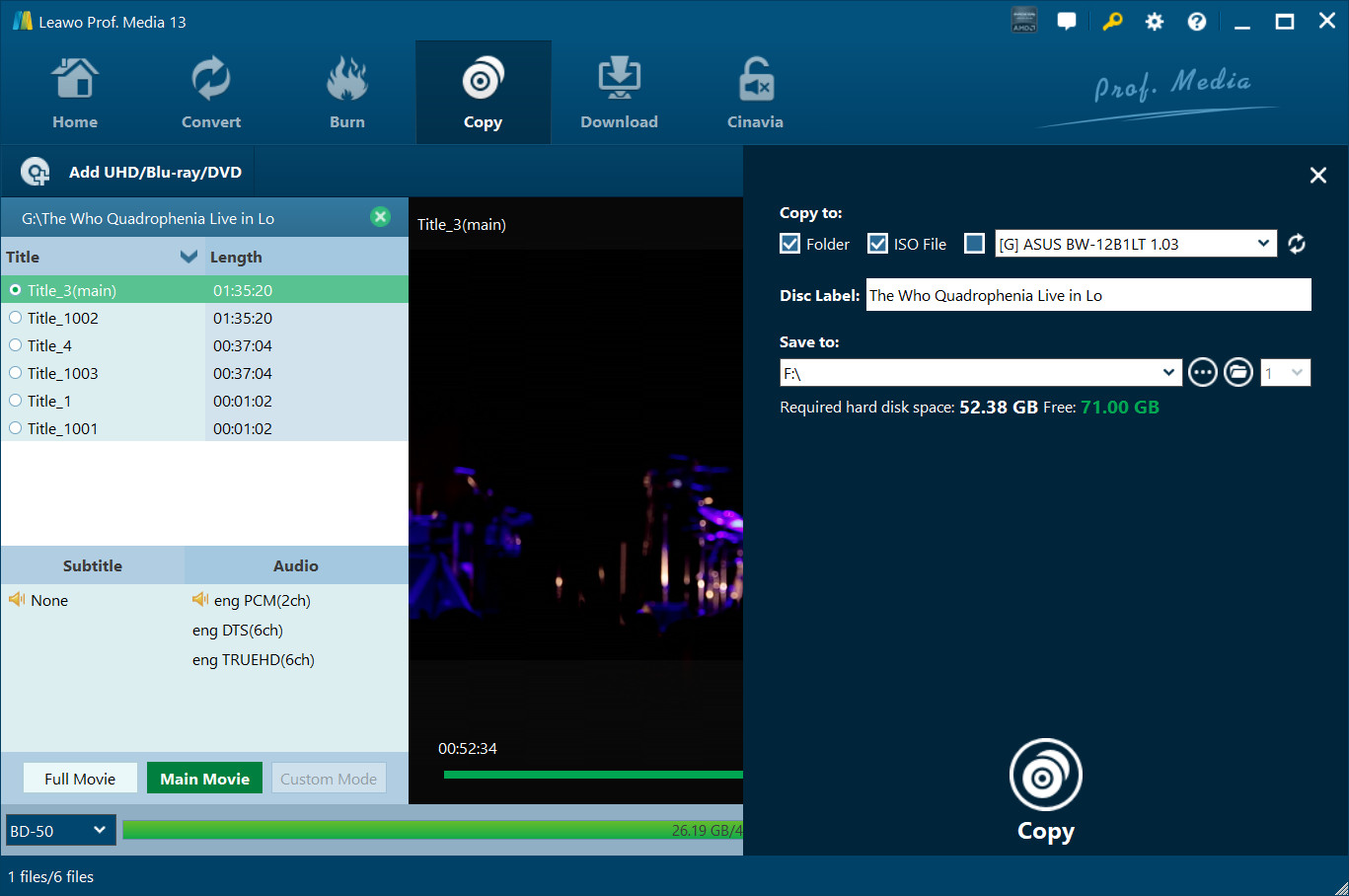Select the Title_4 radio button
Image resolution: width=1349 pixels, height=896 pixels.
tap(16, 345)
